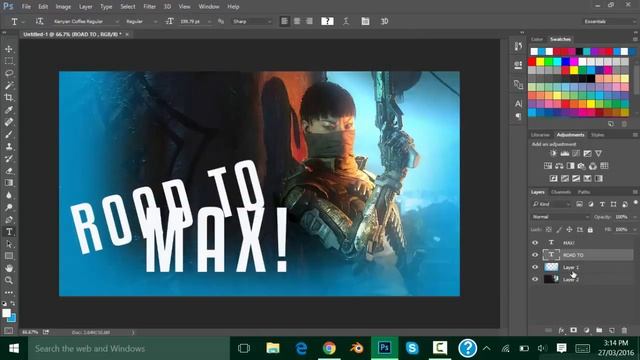Toggle lock position in Layers panel
The width and height of the screenshot is (640, 360).
click(x=569, y=230)
